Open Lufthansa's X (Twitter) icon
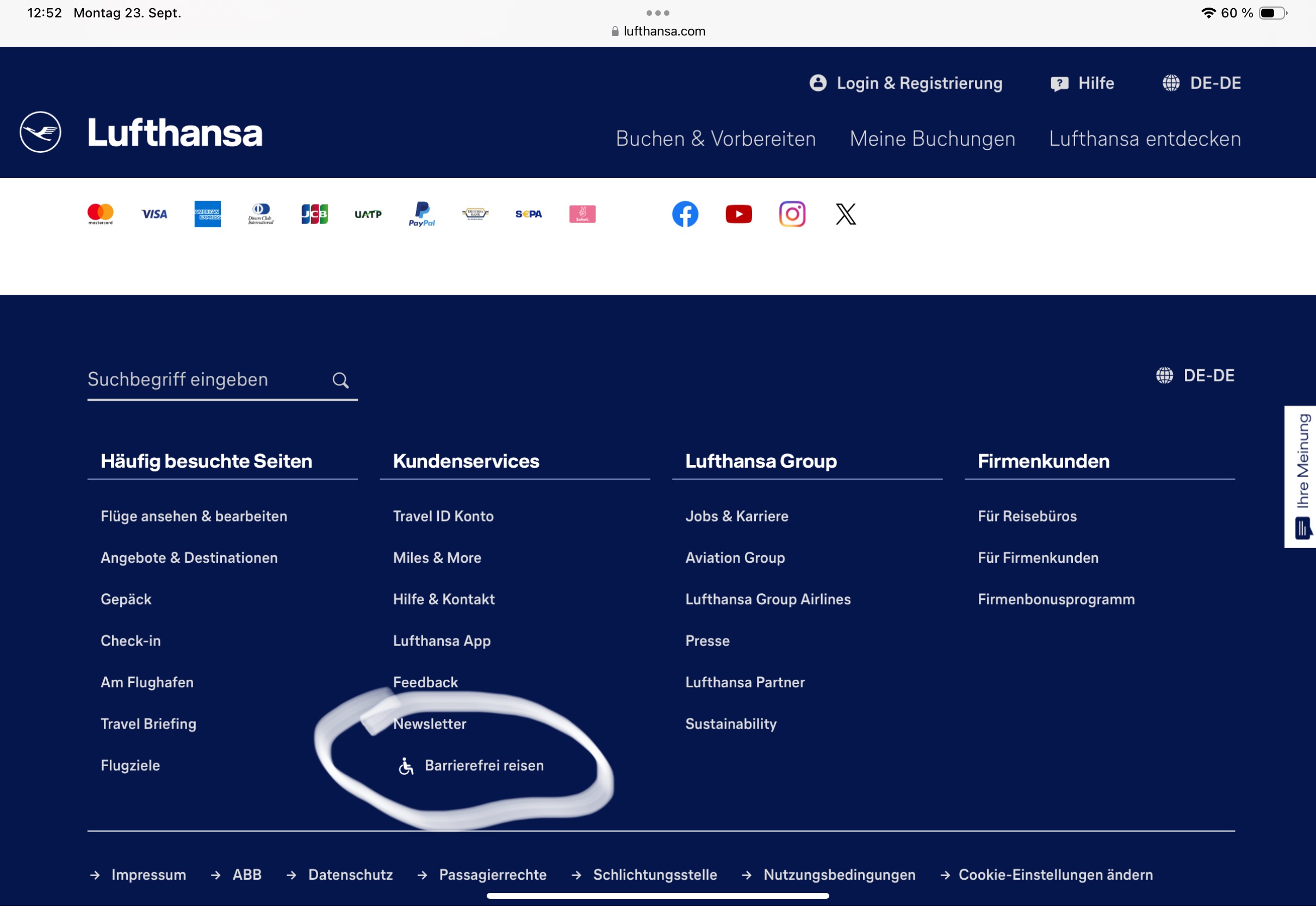The image size is (1316, 907). click(x=846, y=214)
